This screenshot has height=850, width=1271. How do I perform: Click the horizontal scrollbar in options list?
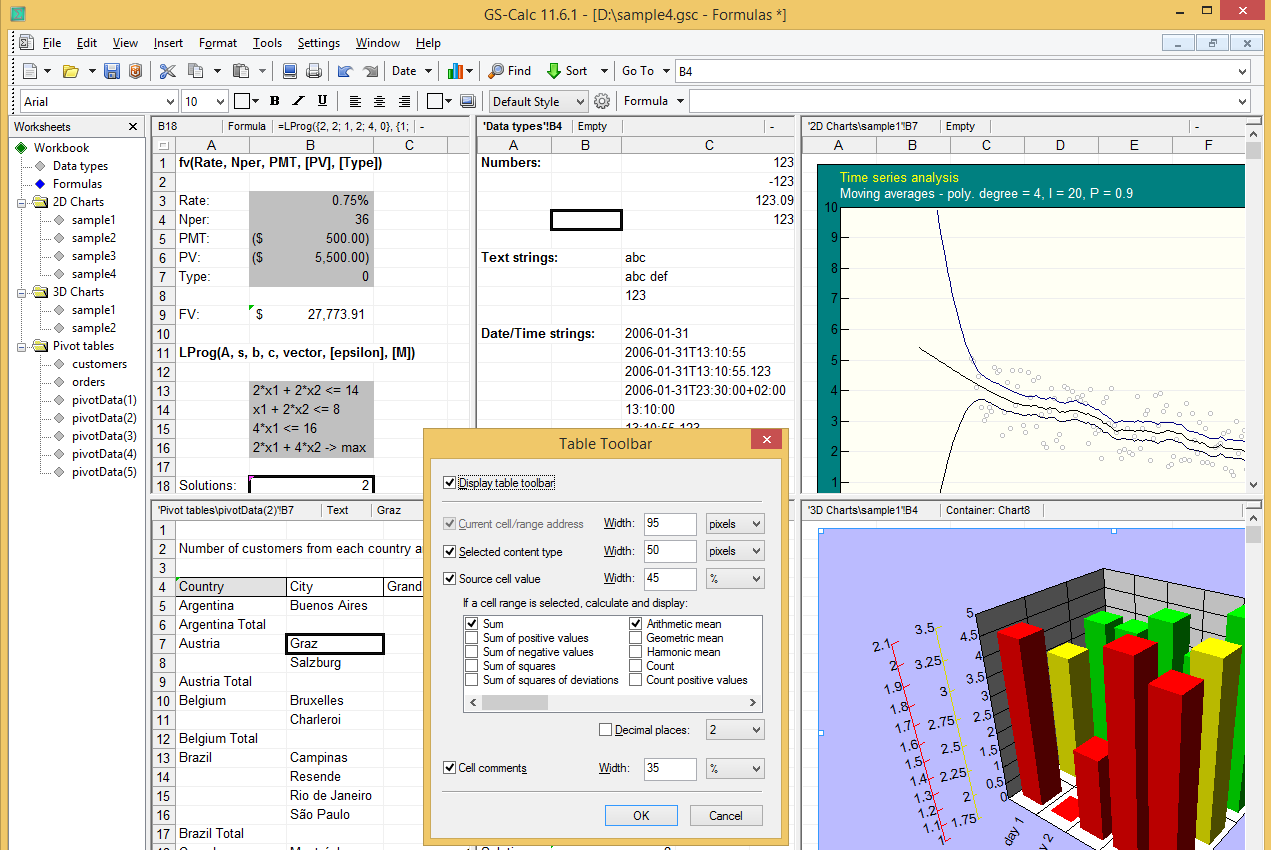[x=614, y=703]
